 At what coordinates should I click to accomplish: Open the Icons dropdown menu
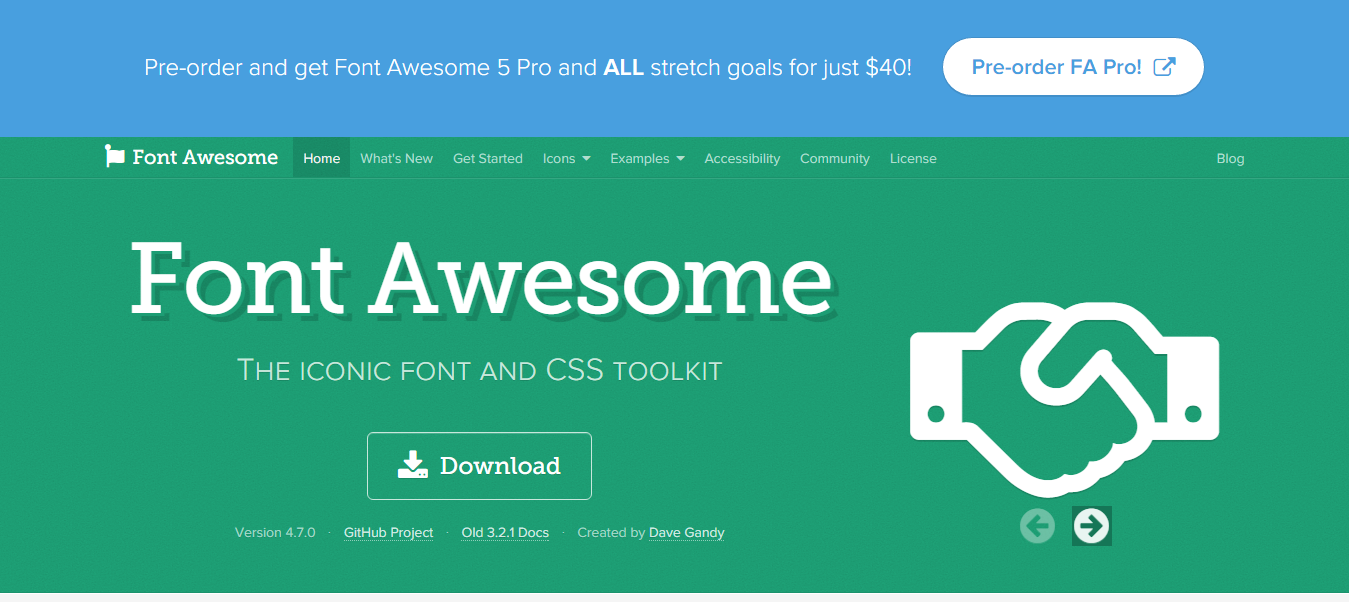click(566, 158)
